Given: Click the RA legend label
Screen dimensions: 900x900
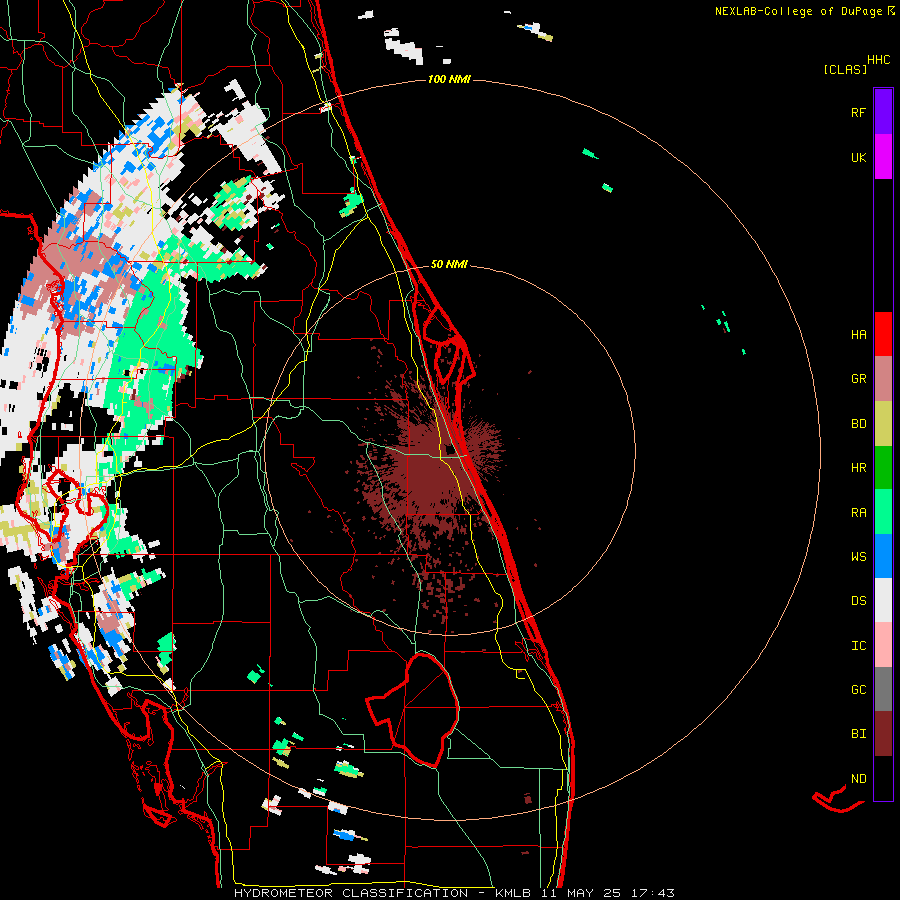Looking at the screenshot, I should tap(858, 513).
